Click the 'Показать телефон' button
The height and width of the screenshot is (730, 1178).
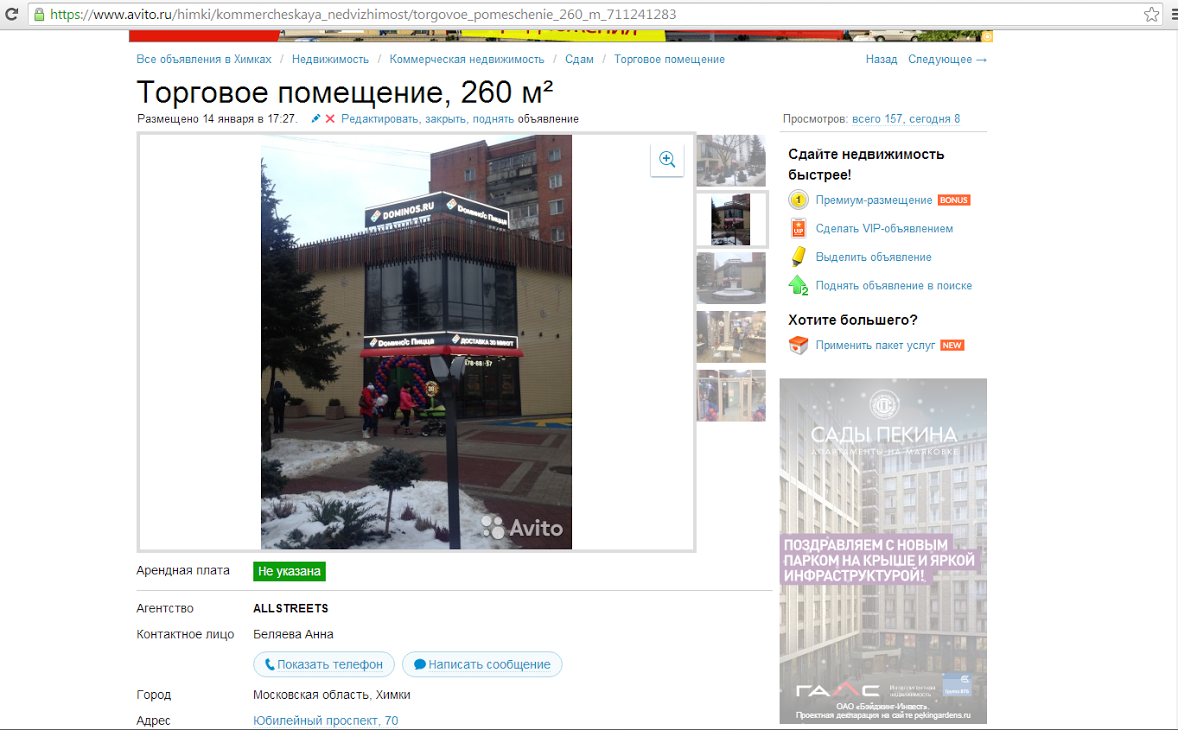tap(324, 665)
